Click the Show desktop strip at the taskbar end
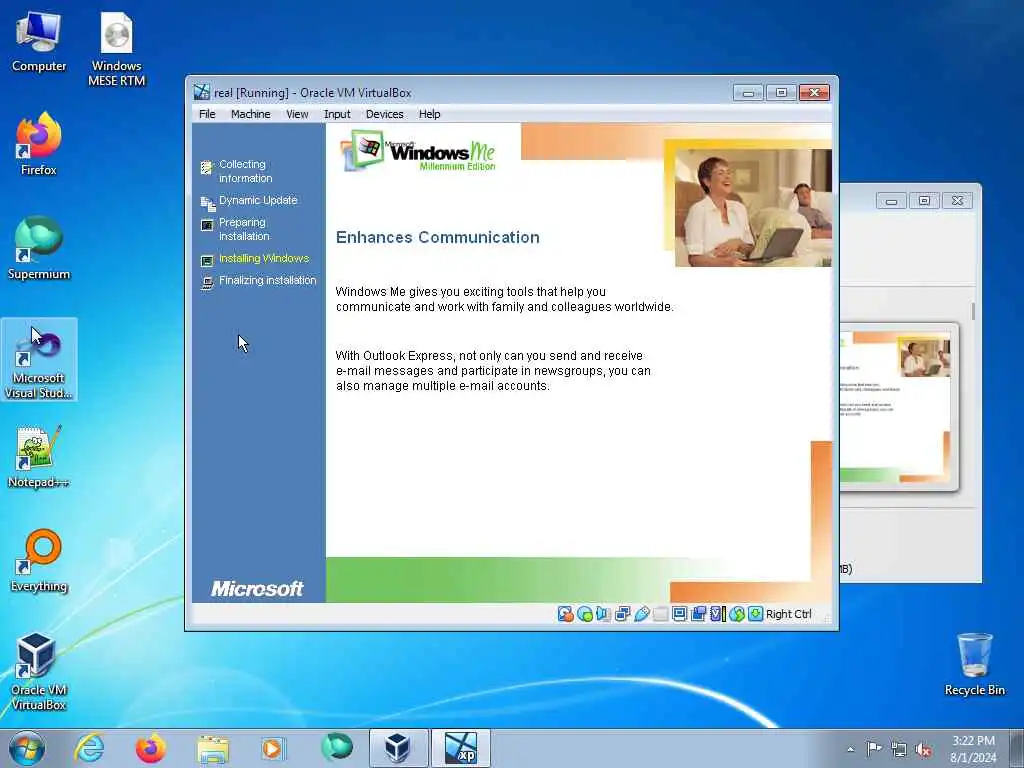Image resolution: width=1024 pixels, height=768 pixels. pyautogui.click(x=1016, y=748)
